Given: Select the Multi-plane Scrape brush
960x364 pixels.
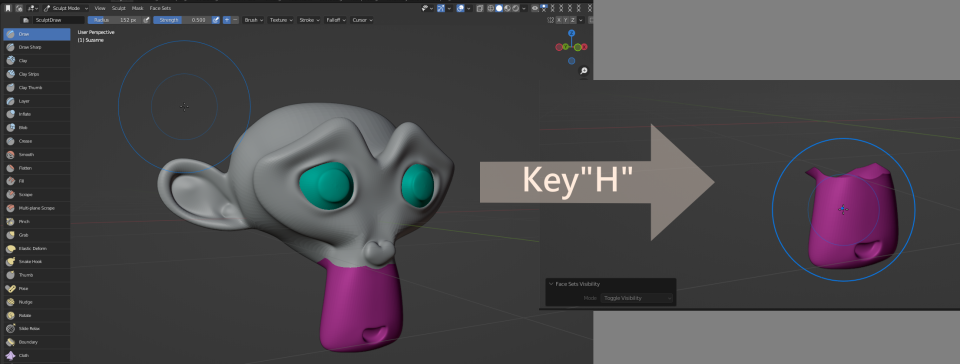Looking at the screenshot, I should pyautogui.click(x=36, y=208).
